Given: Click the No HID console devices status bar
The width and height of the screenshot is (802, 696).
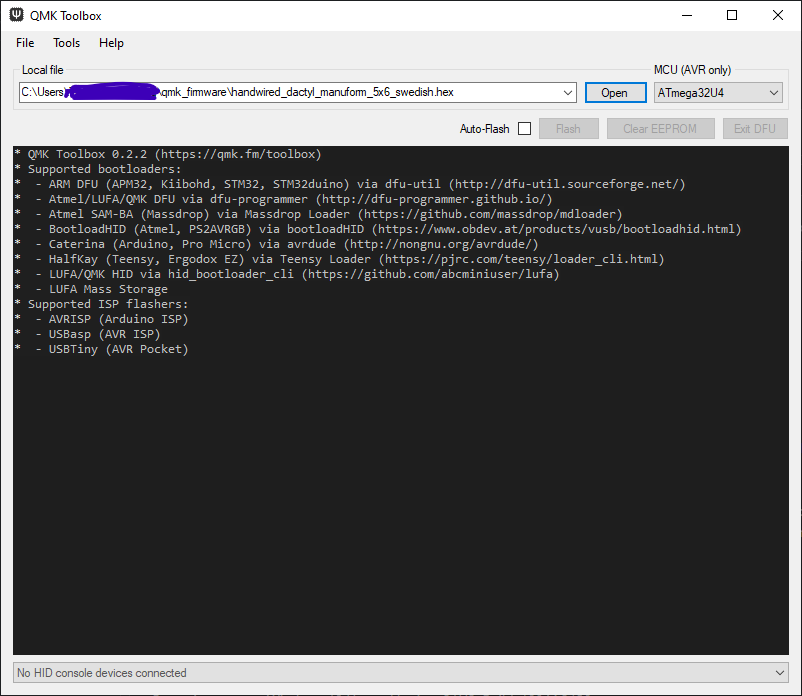Looking at the screenshot, I should point(390,672).
